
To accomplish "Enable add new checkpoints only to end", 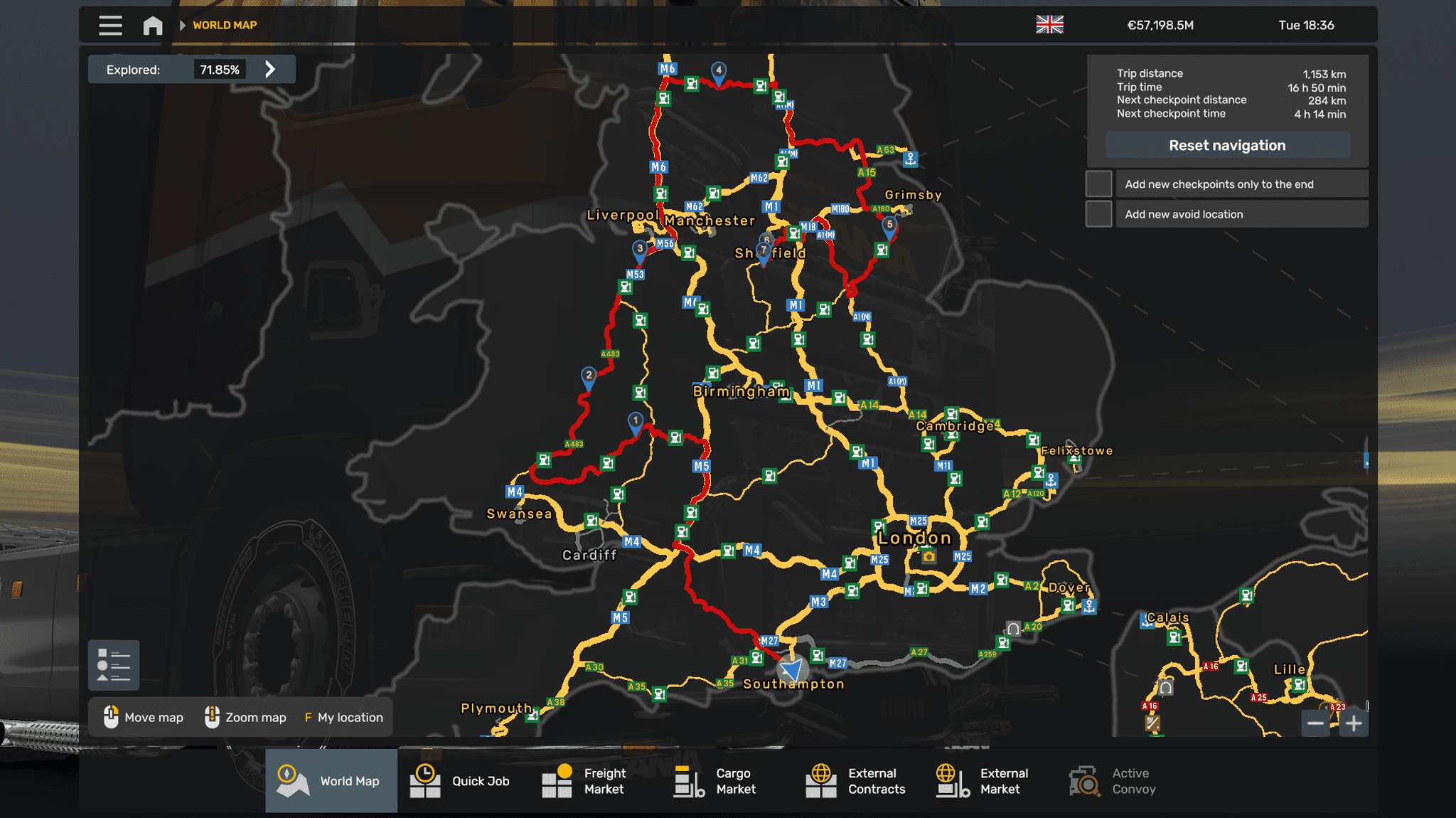I will tap(1098, 184).
